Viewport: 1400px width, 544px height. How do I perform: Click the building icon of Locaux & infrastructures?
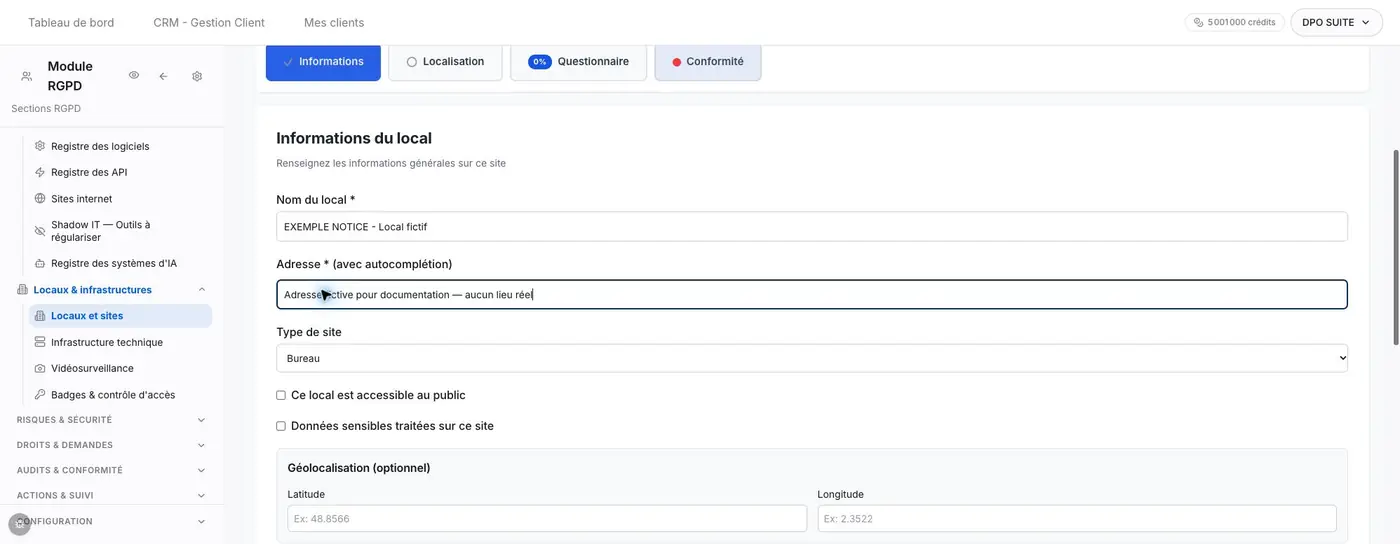pos(23,290)
